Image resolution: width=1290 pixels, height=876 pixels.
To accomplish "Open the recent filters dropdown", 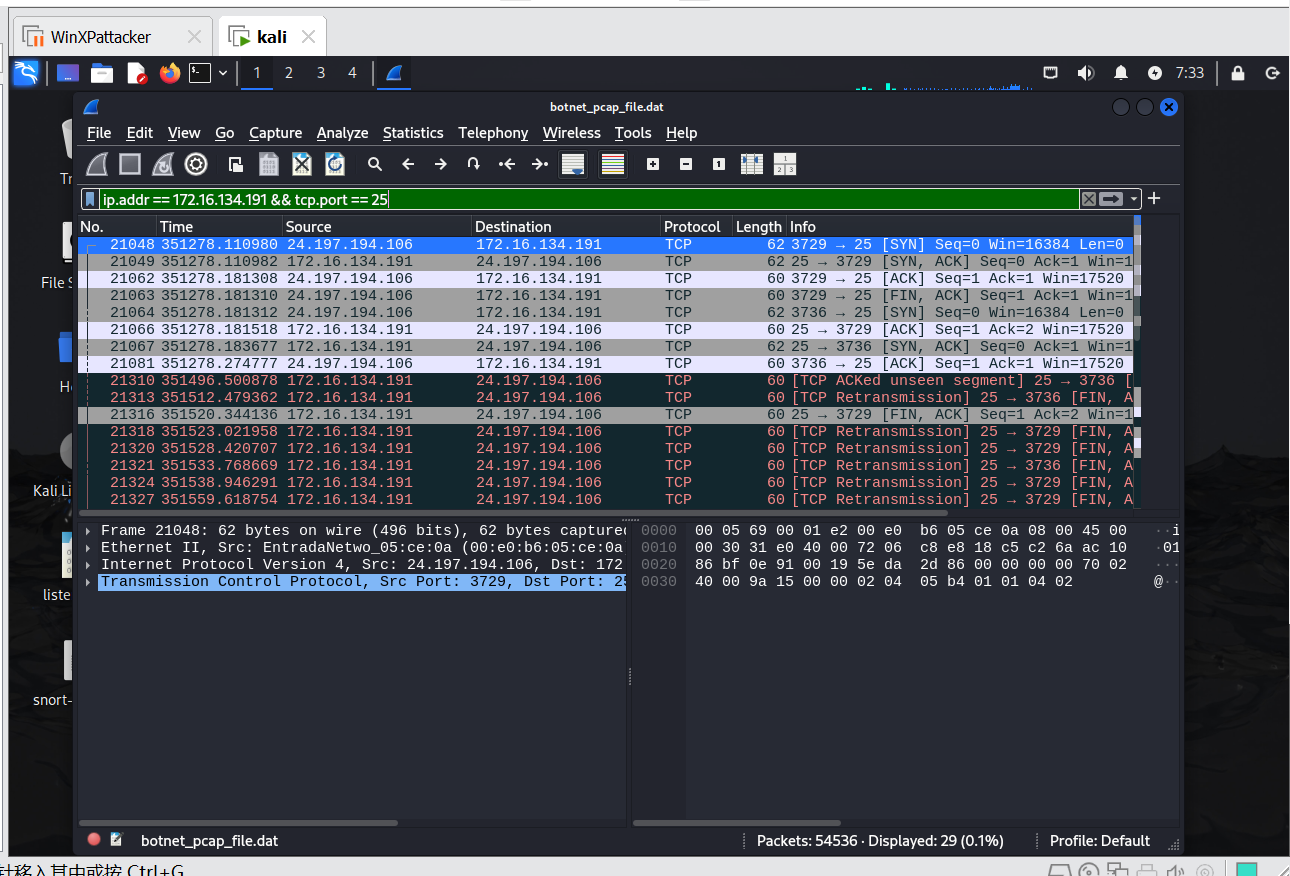I will point(1134,199).
